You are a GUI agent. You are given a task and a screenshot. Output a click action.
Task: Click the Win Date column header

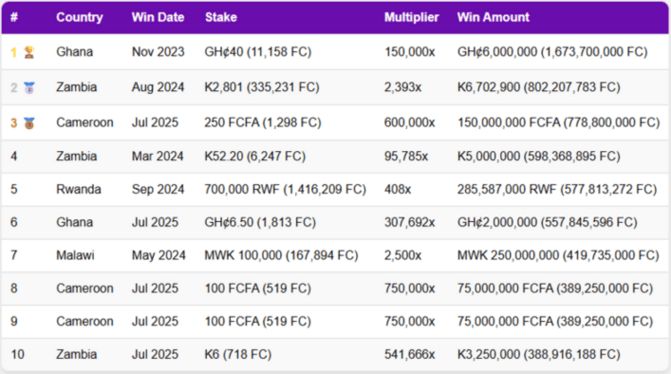point(158,17)
